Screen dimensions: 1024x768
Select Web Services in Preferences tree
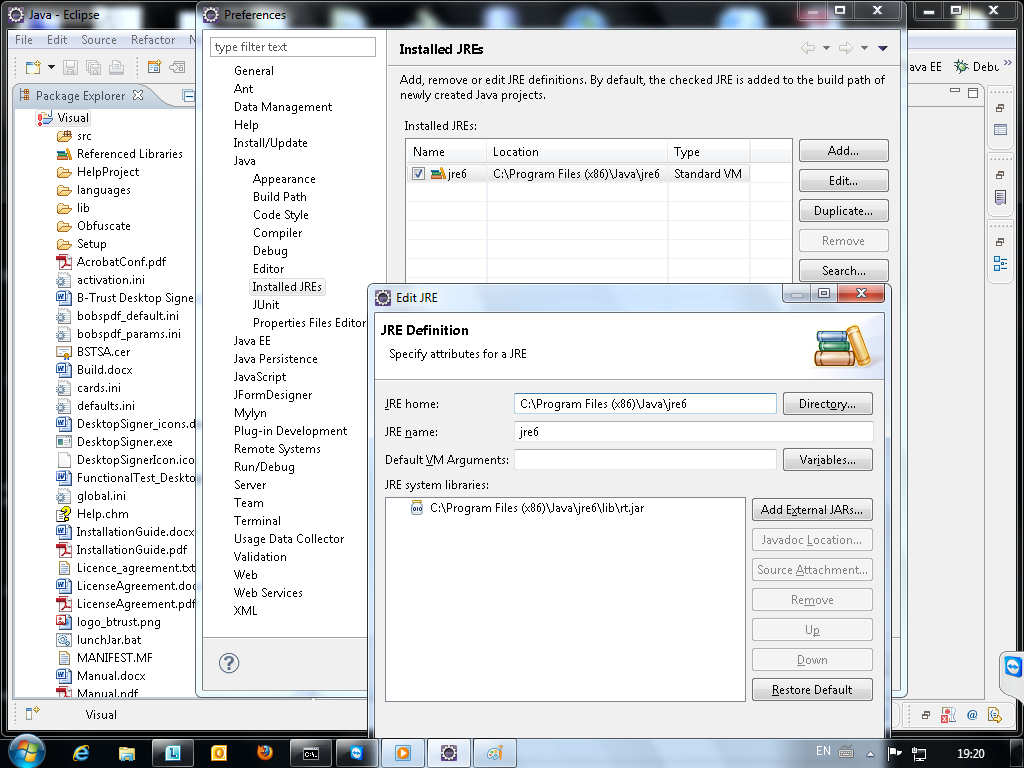coord(268,593)
